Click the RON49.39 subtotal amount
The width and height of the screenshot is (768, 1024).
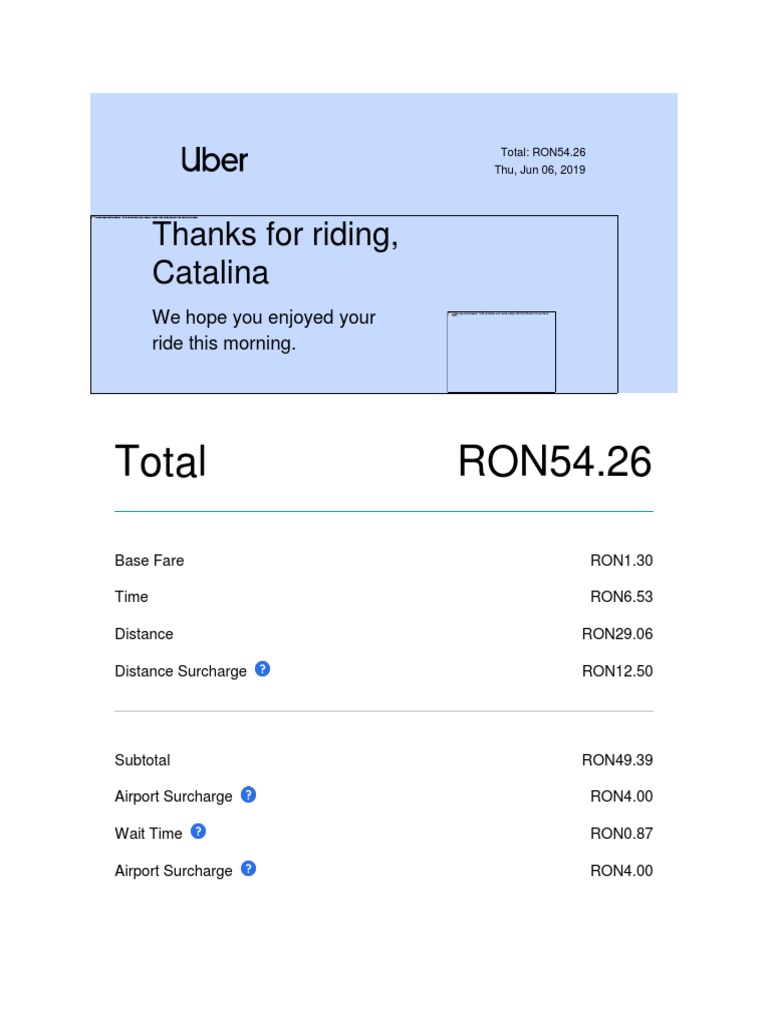tap(617, 760)
